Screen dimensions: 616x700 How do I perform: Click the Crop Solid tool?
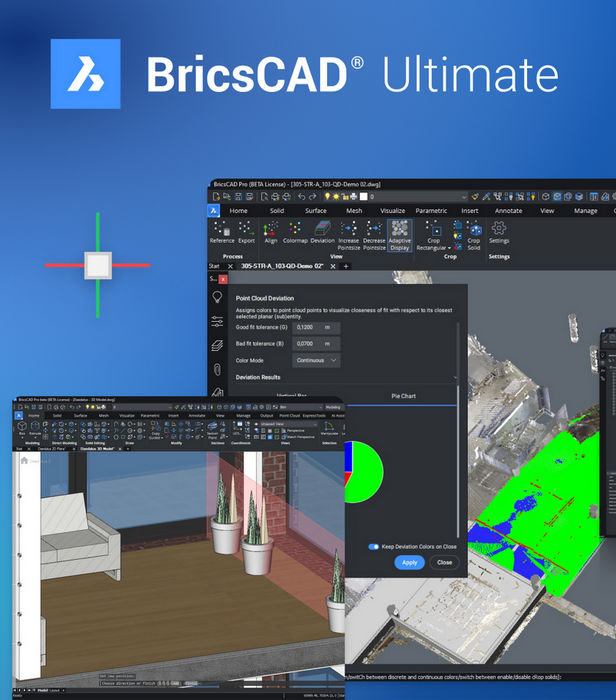tap(474, 235)
